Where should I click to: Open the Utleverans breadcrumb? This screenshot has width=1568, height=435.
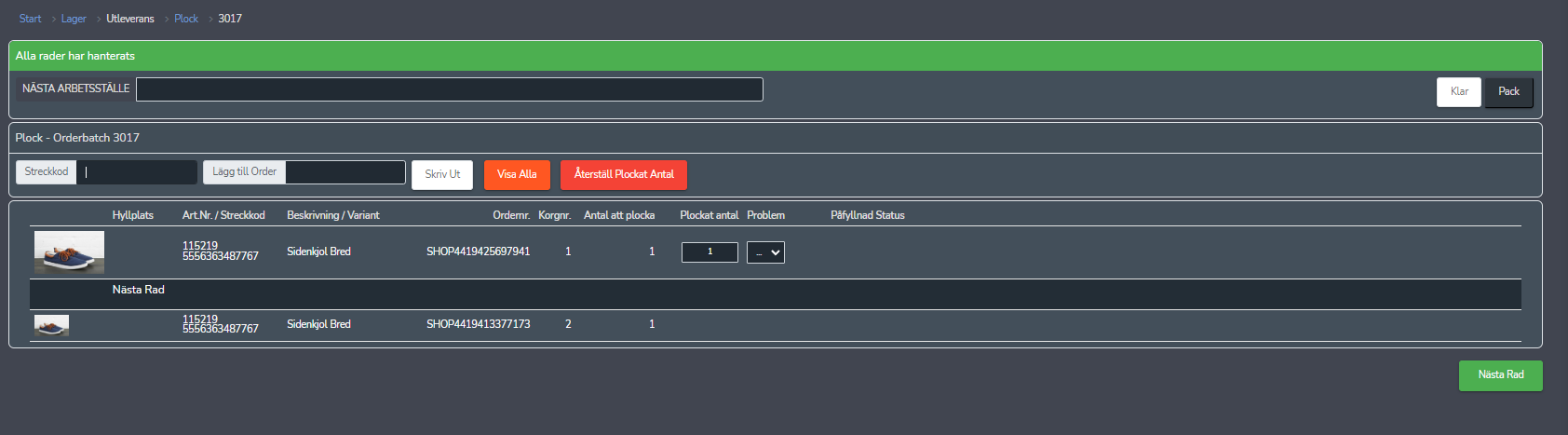pyautogui.click(x=130, y=19)
